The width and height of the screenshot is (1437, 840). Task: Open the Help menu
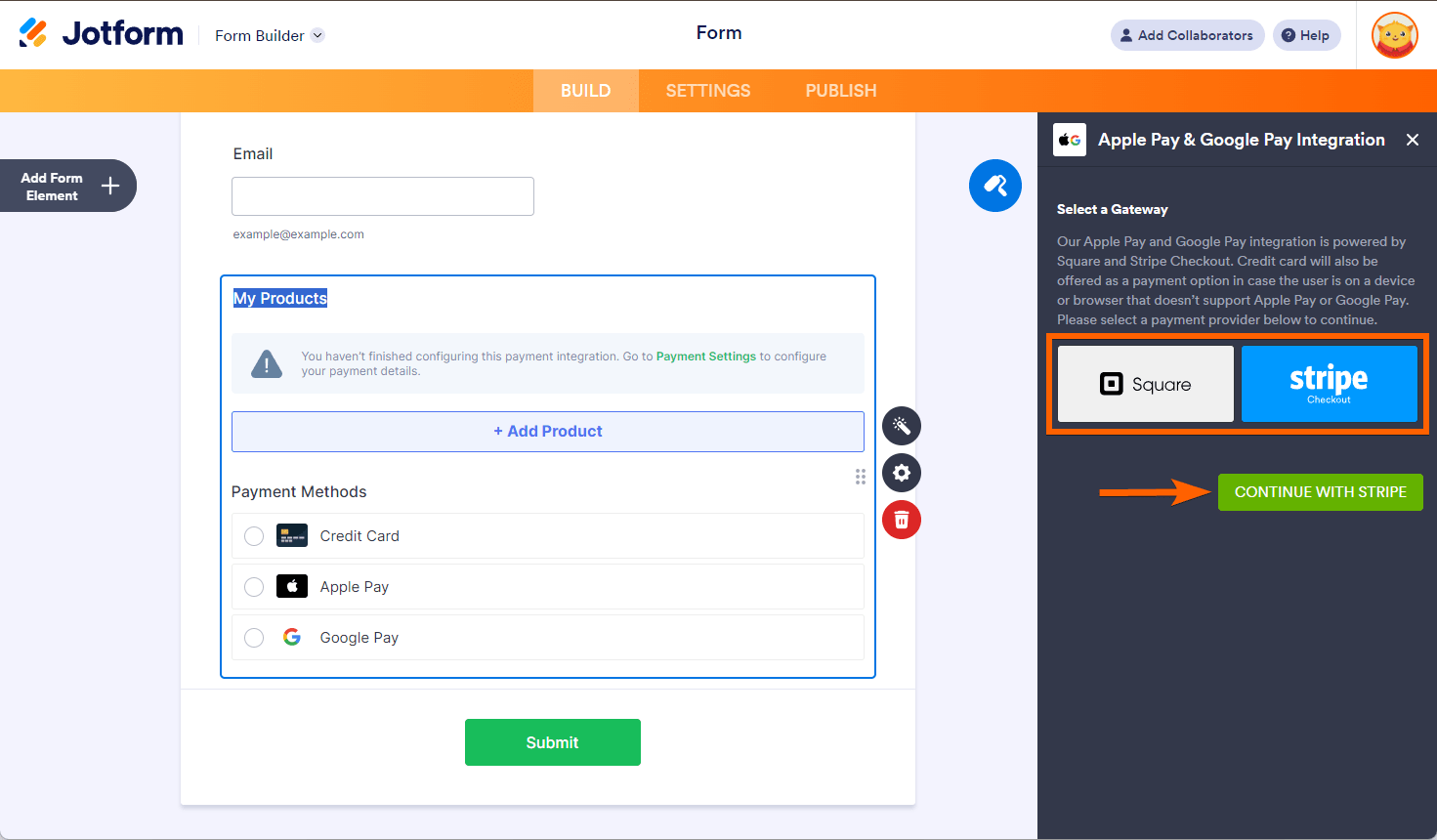click(1307, 35)
